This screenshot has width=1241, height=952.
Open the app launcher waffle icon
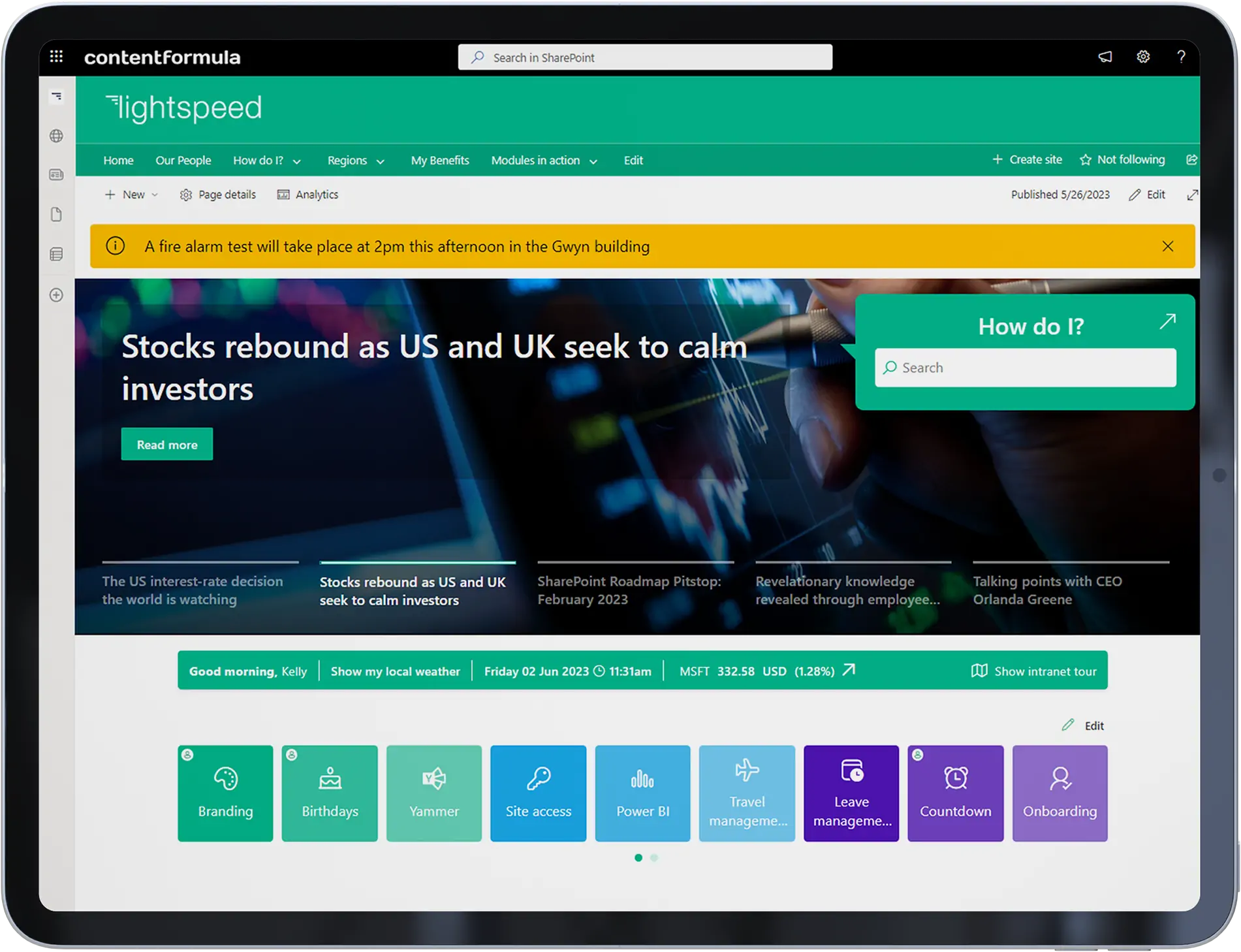point(57,57)
